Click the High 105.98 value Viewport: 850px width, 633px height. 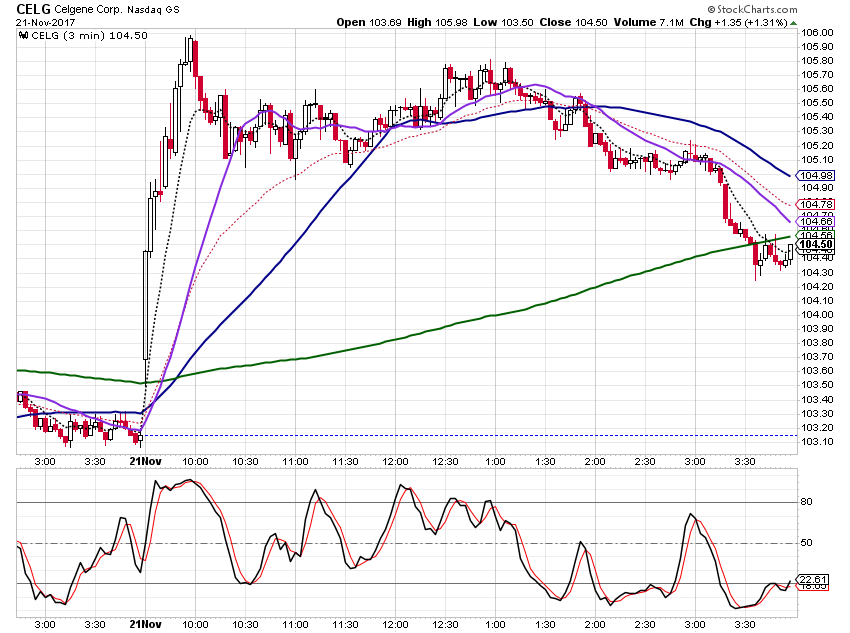tap(437, 22)
